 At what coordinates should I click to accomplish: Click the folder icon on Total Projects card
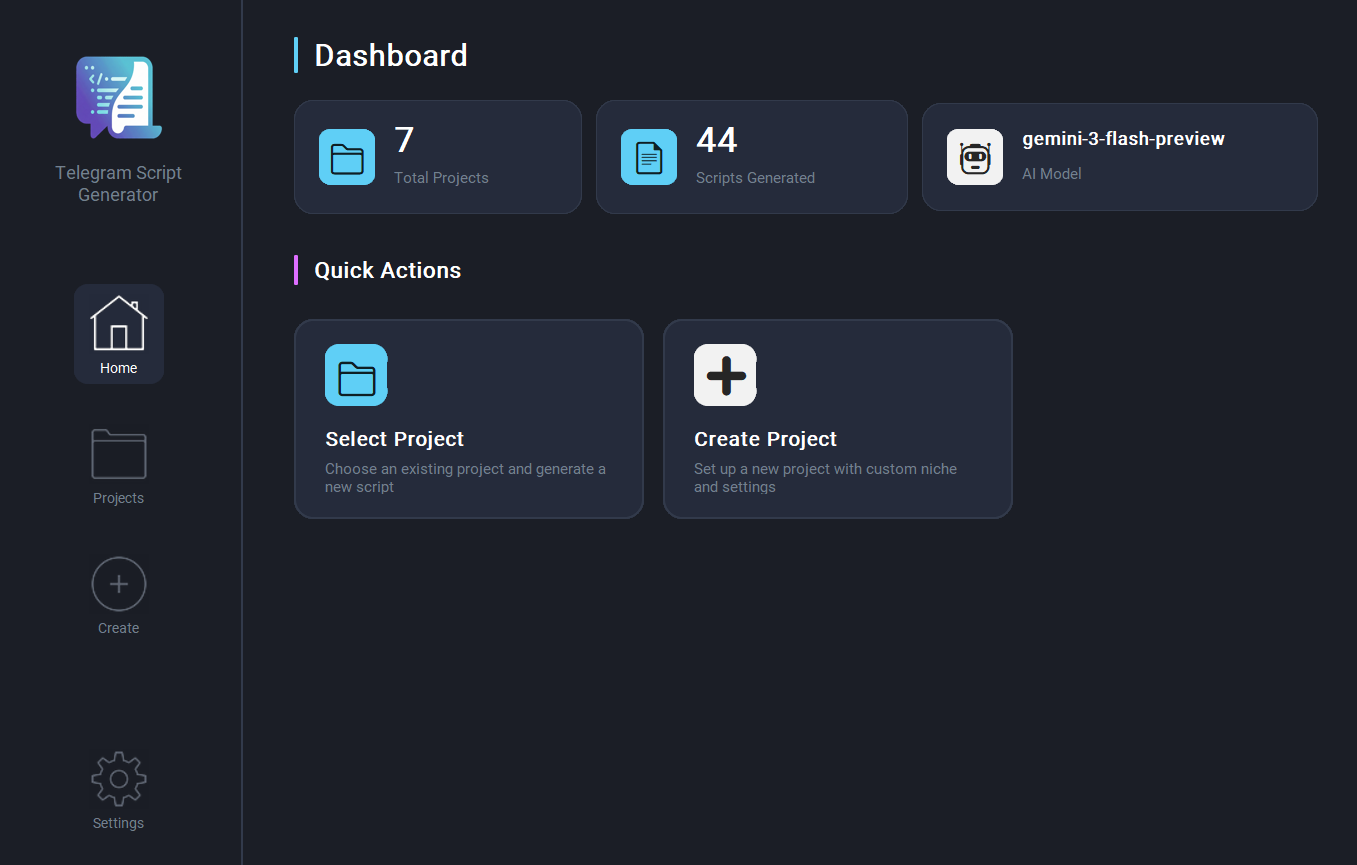(x=347, y=157)
